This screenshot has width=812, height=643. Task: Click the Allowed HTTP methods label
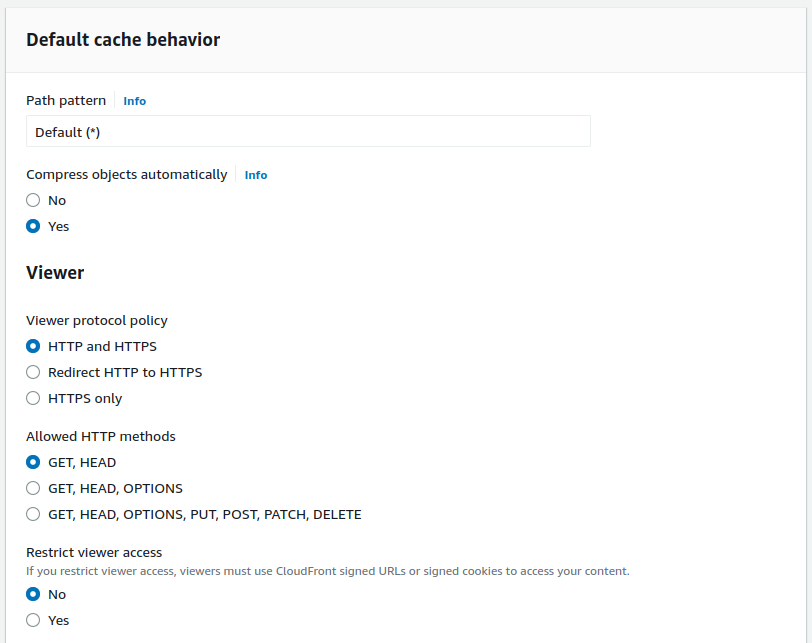point(101,436)
